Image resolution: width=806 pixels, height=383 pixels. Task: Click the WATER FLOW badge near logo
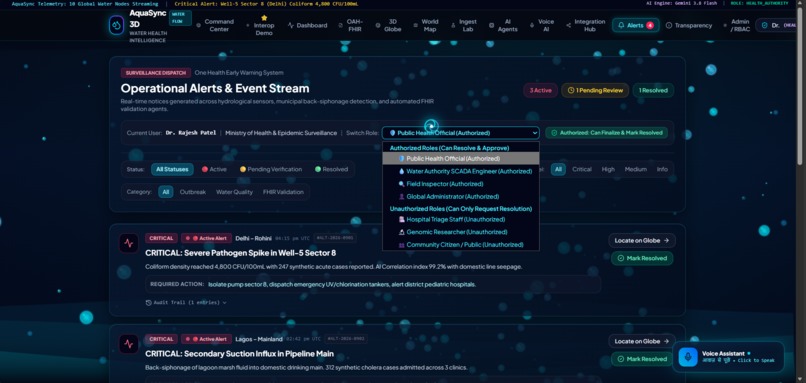coord(180,18)
